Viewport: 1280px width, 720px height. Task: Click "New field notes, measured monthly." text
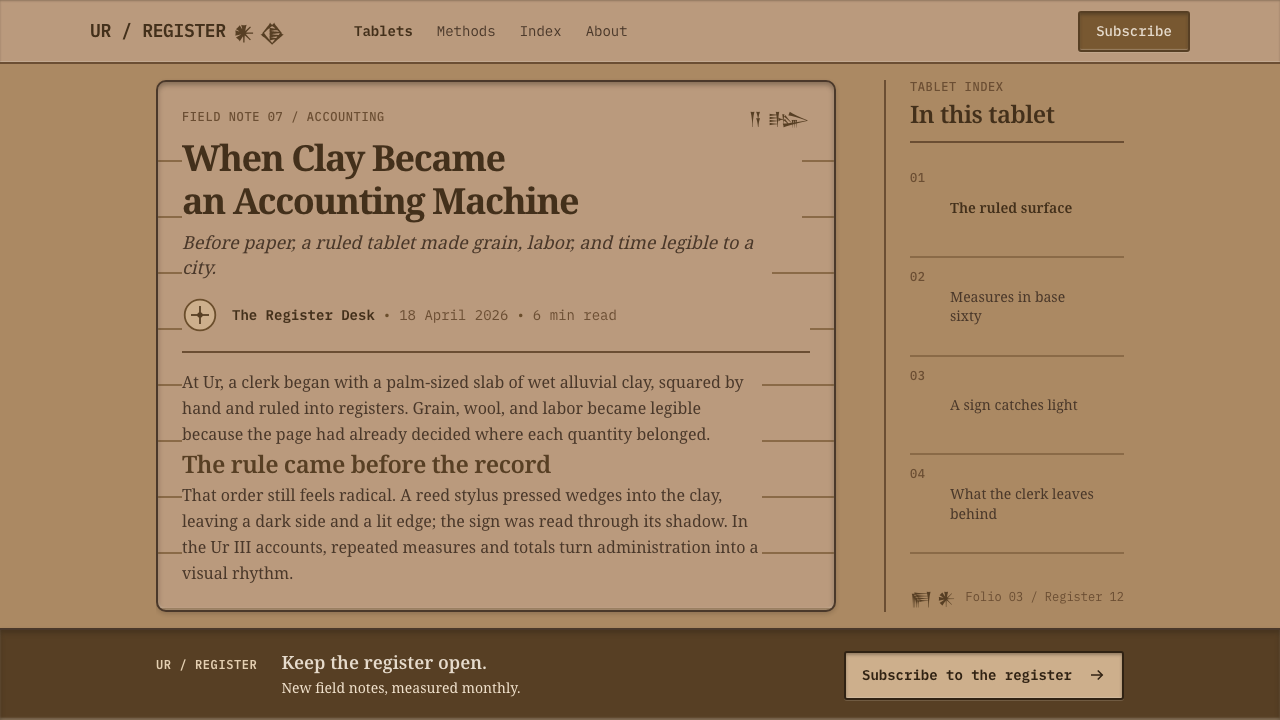[401, 688]
